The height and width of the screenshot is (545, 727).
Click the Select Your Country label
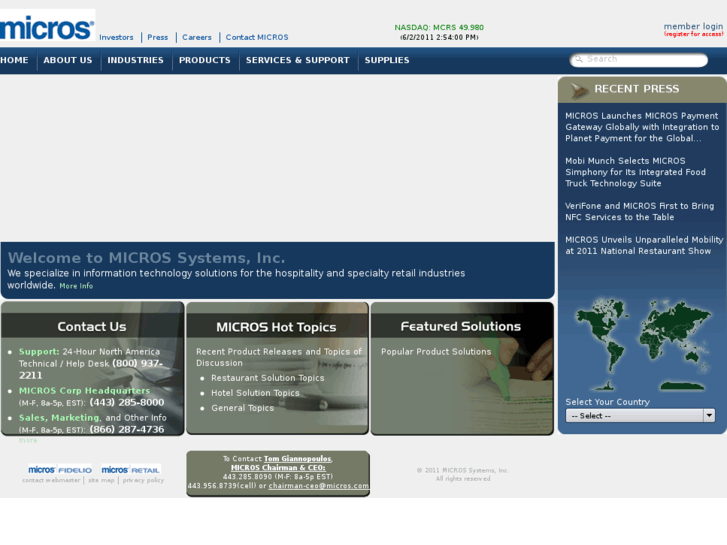pyautogui.click(x=607, y=402)
